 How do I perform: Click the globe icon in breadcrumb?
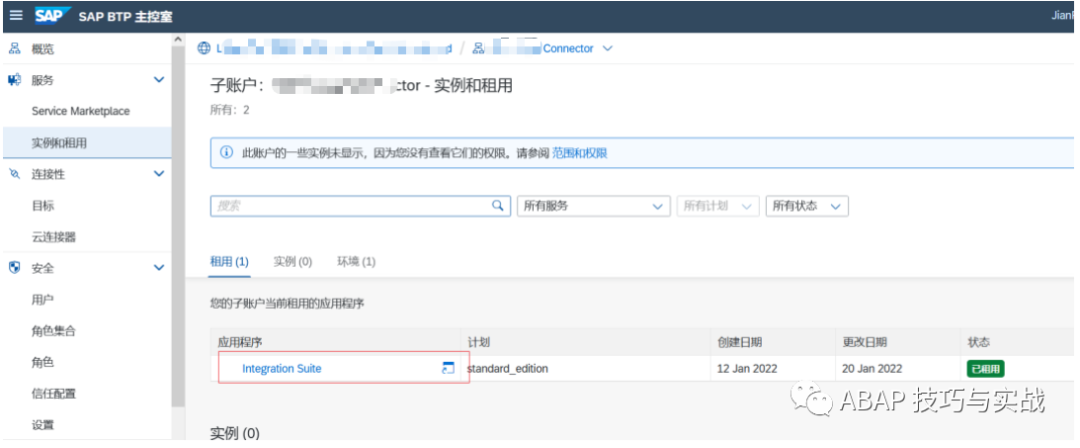point(203,48)
